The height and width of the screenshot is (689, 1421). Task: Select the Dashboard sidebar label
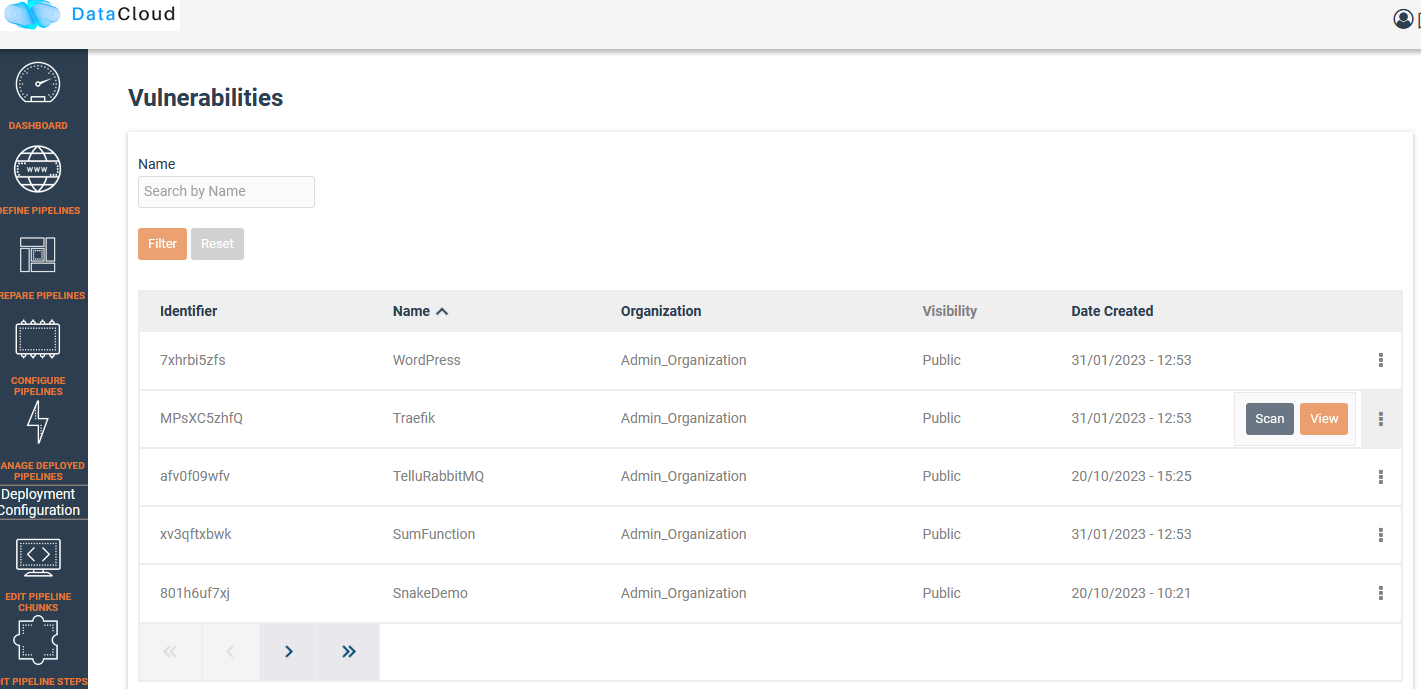click(38, 126)
